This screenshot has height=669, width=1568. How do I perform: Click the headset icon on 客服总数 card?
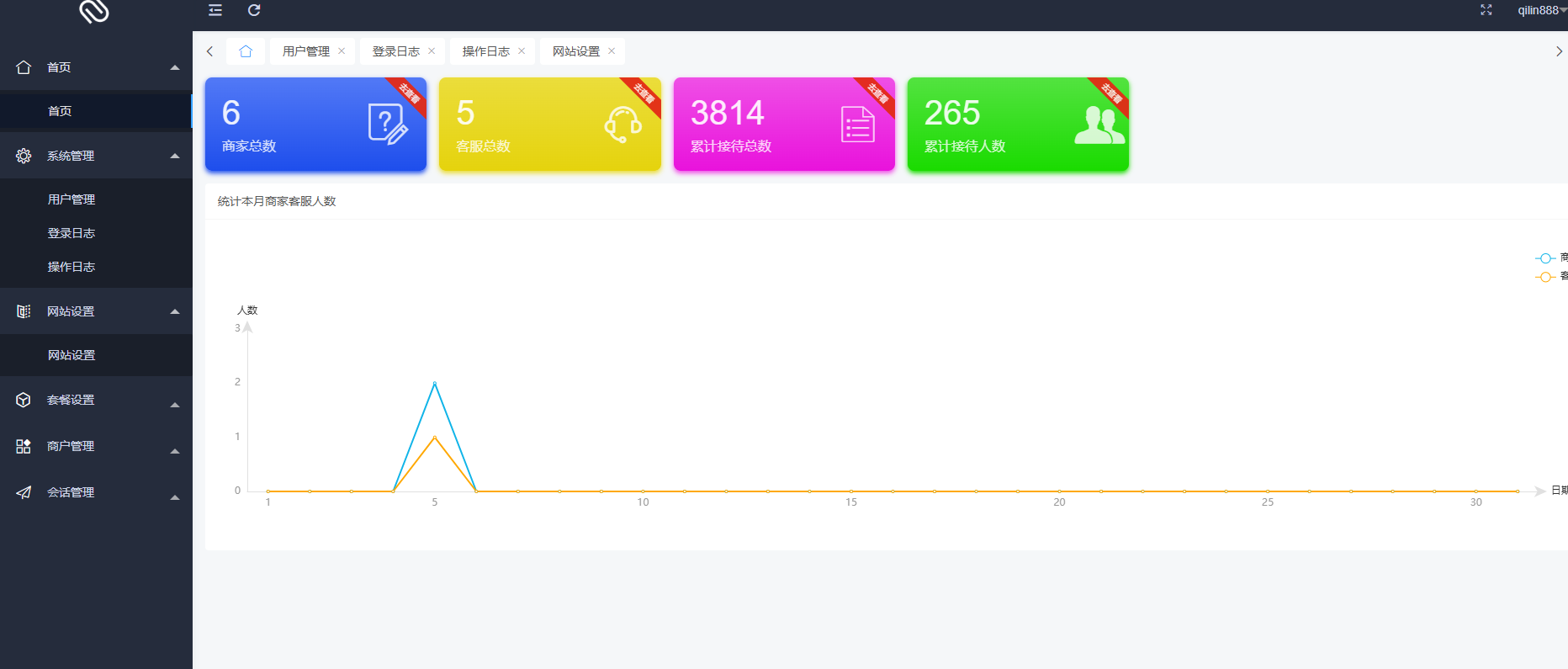622,125
